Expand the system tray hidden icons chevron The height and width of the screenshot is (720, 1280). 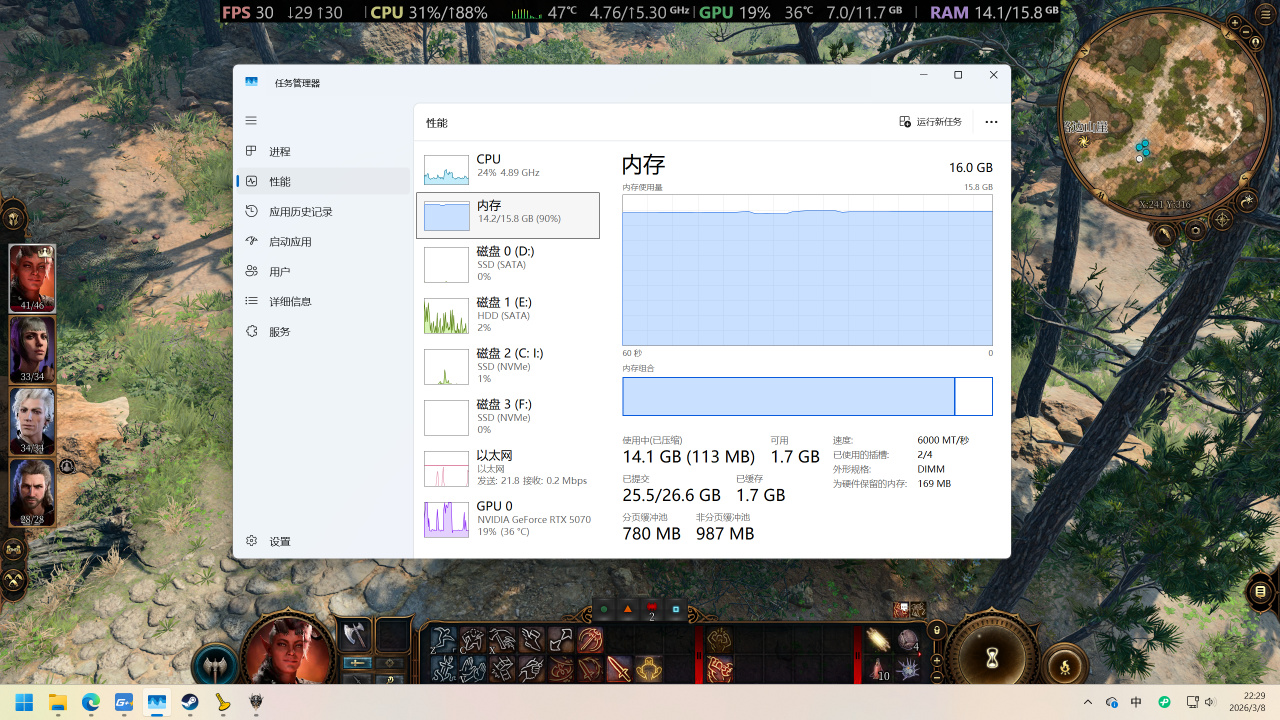[x=1088, y=703]
